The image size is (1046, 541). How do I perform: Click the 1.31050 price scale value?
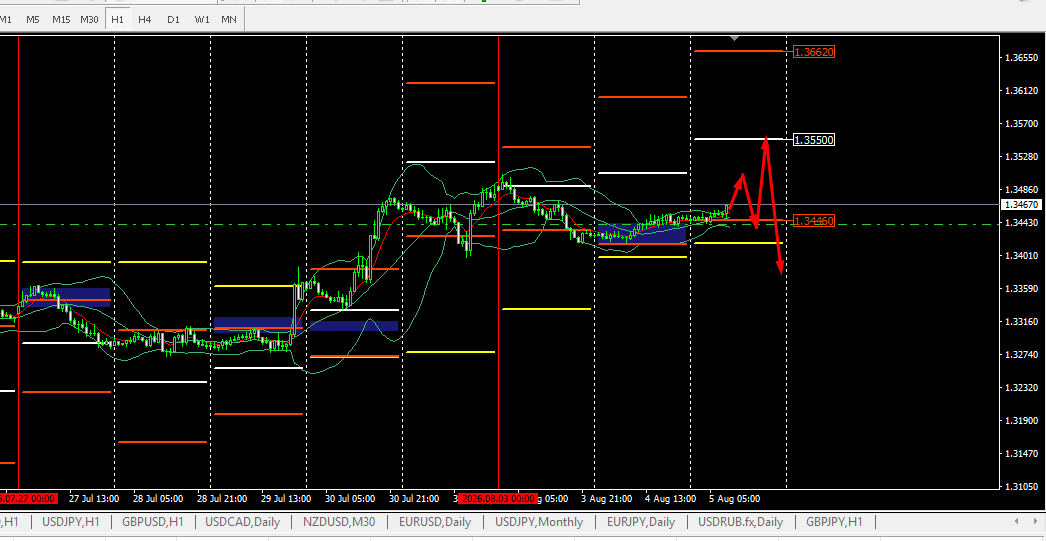(x=1021, y=486)
